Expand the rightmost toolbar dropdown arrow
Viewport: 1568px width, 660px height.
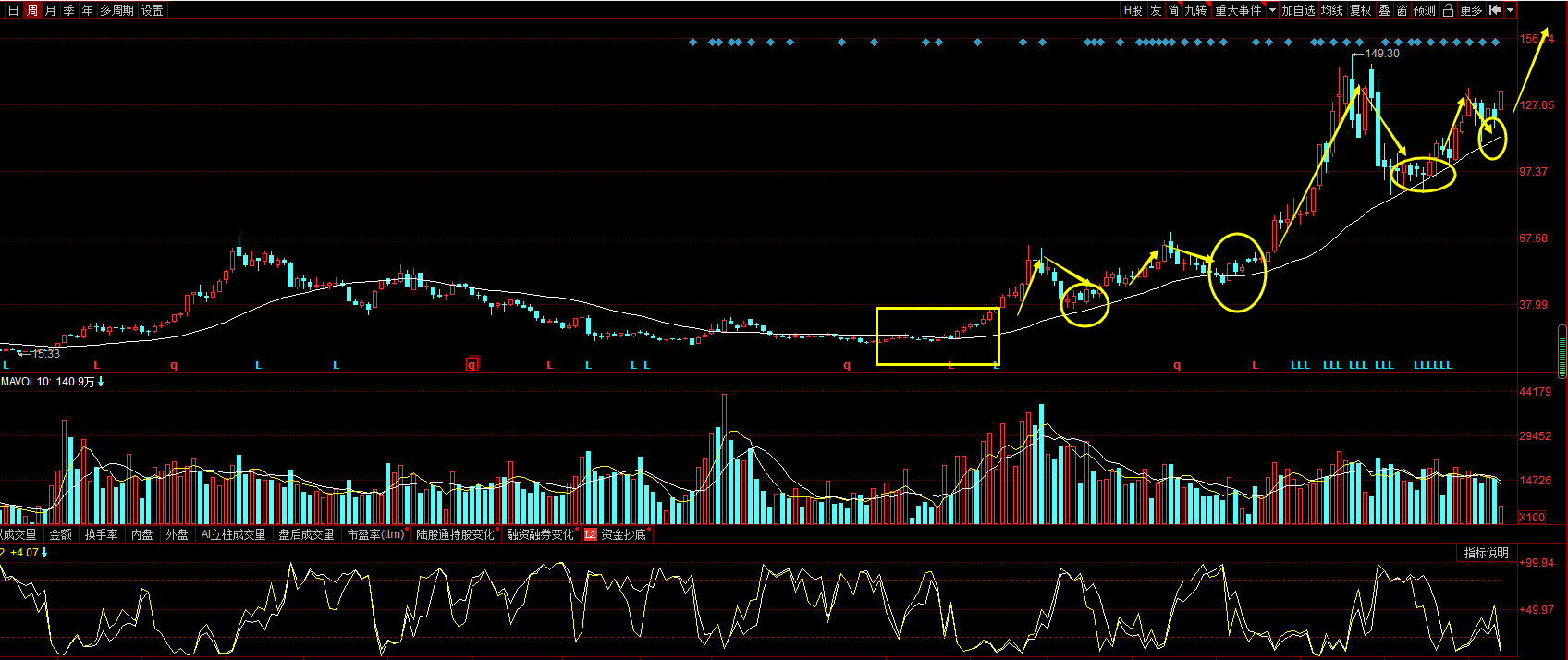click(1511, 10)
